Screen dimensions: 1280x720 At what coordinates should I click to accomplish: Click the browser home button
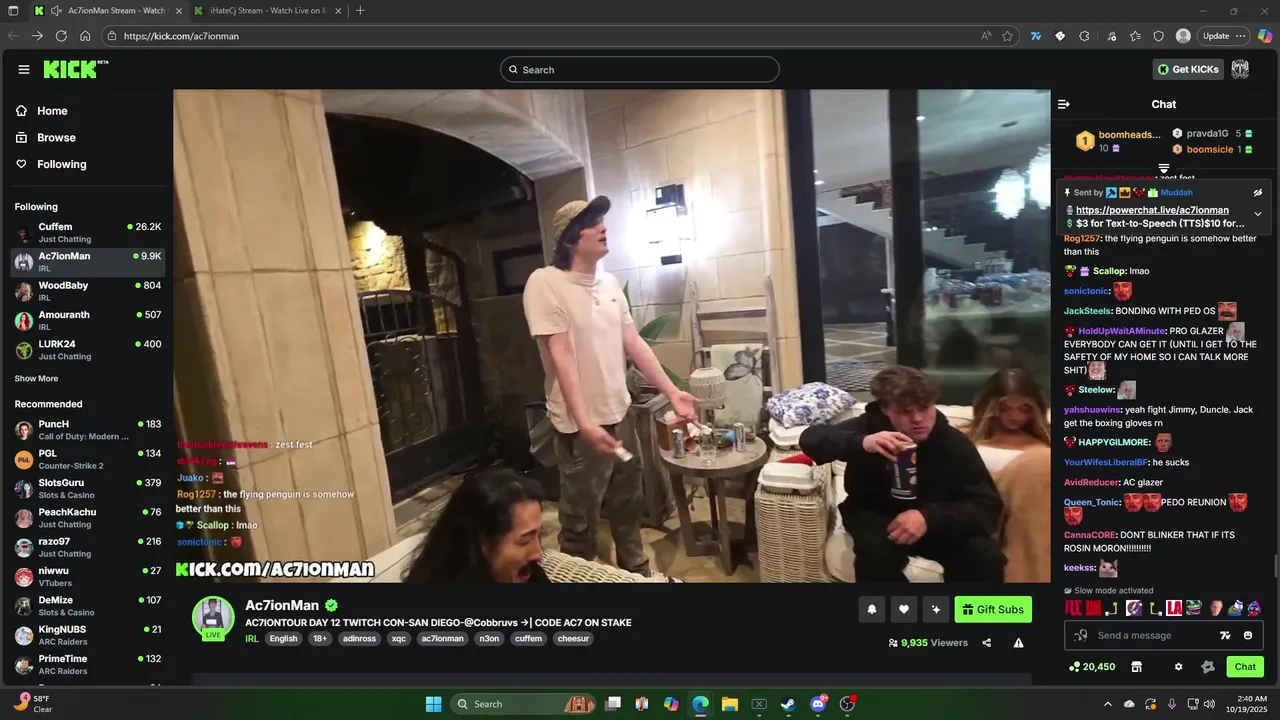tap(85, 36)
